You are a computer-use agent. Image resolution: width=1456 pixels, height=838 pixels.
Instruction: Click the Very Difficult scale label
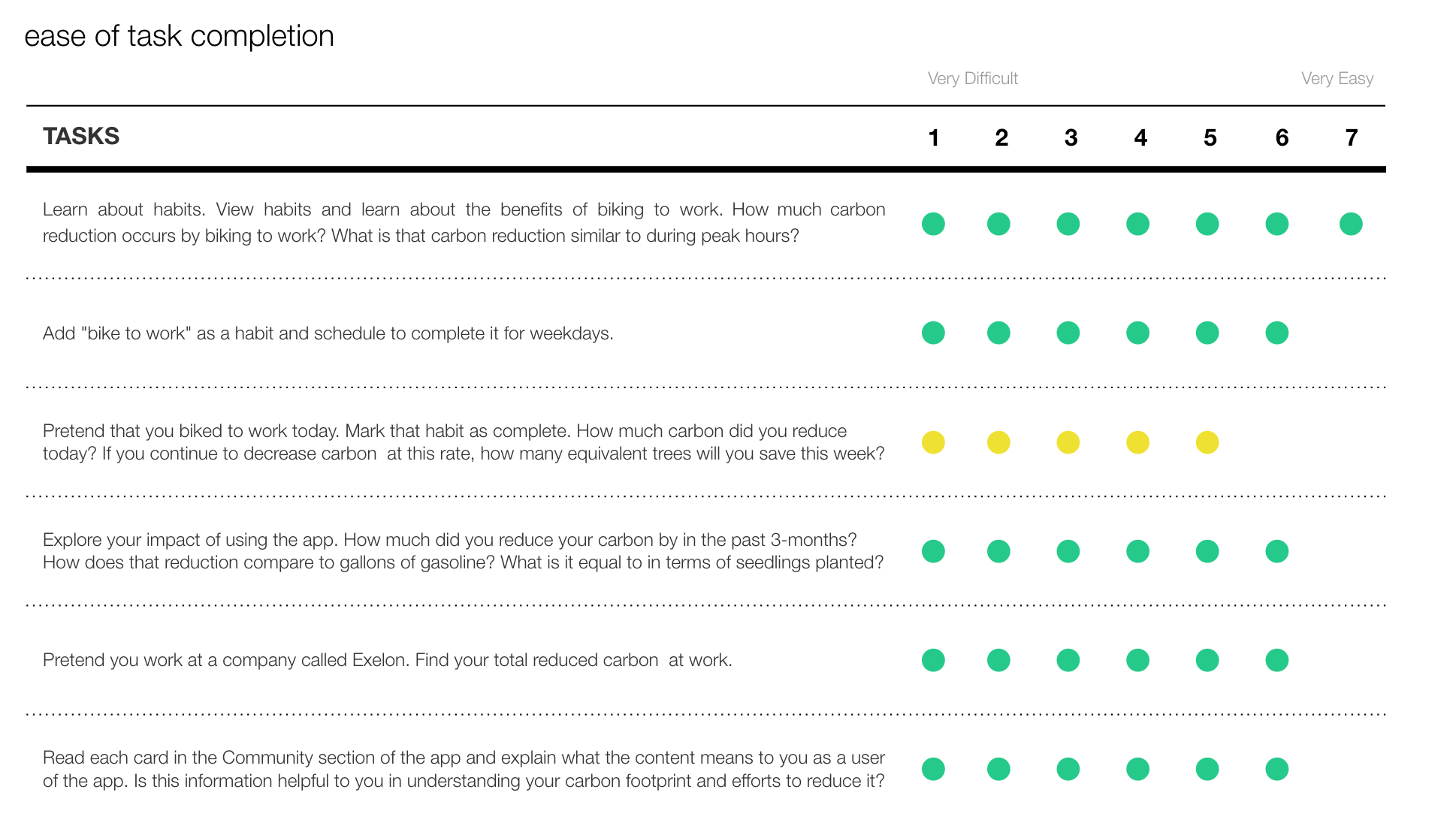[x=973, y=78]
